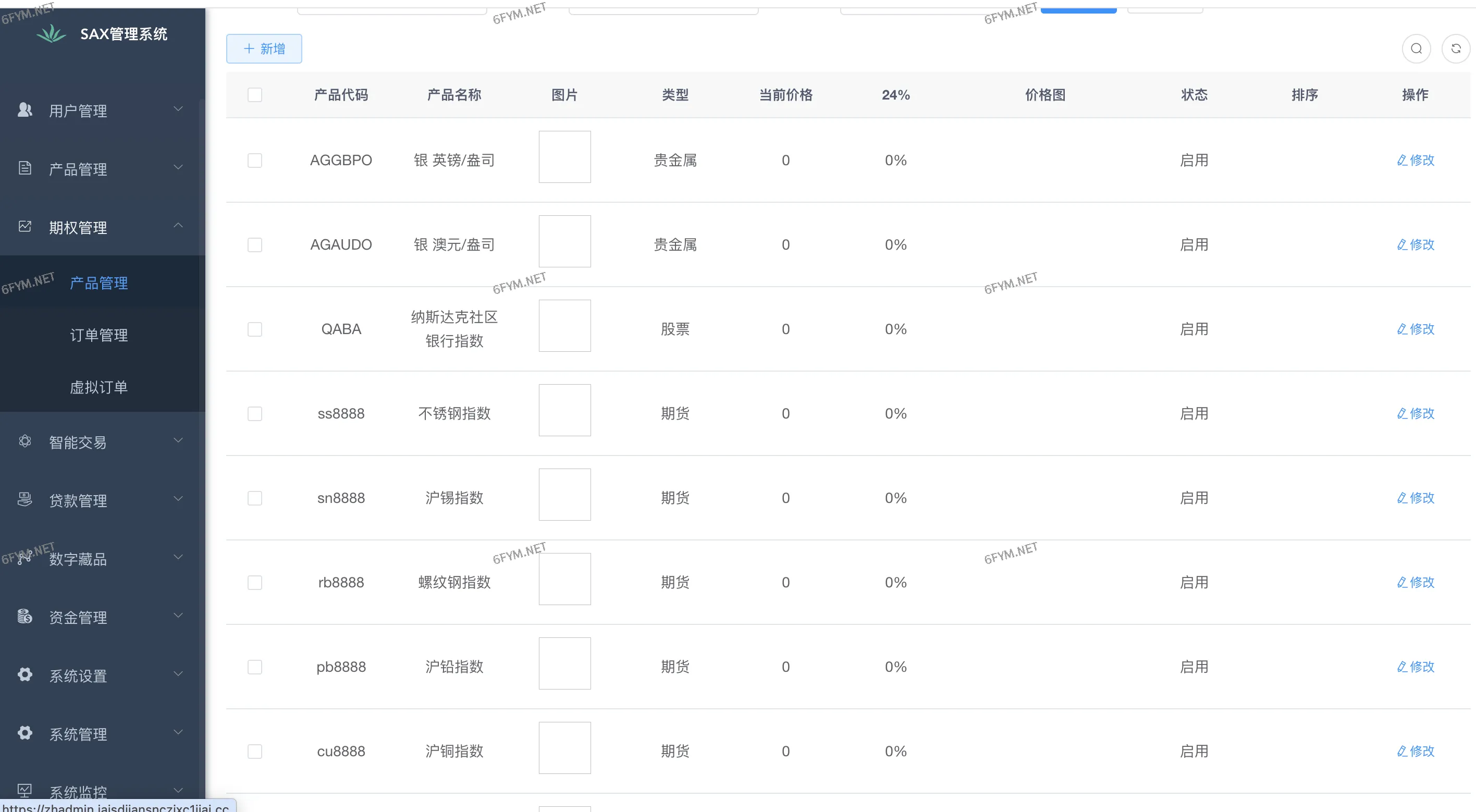Screen dimensions: 1476x812
Task: Click the search magnifier icon button
Action: coord(1416,48)
